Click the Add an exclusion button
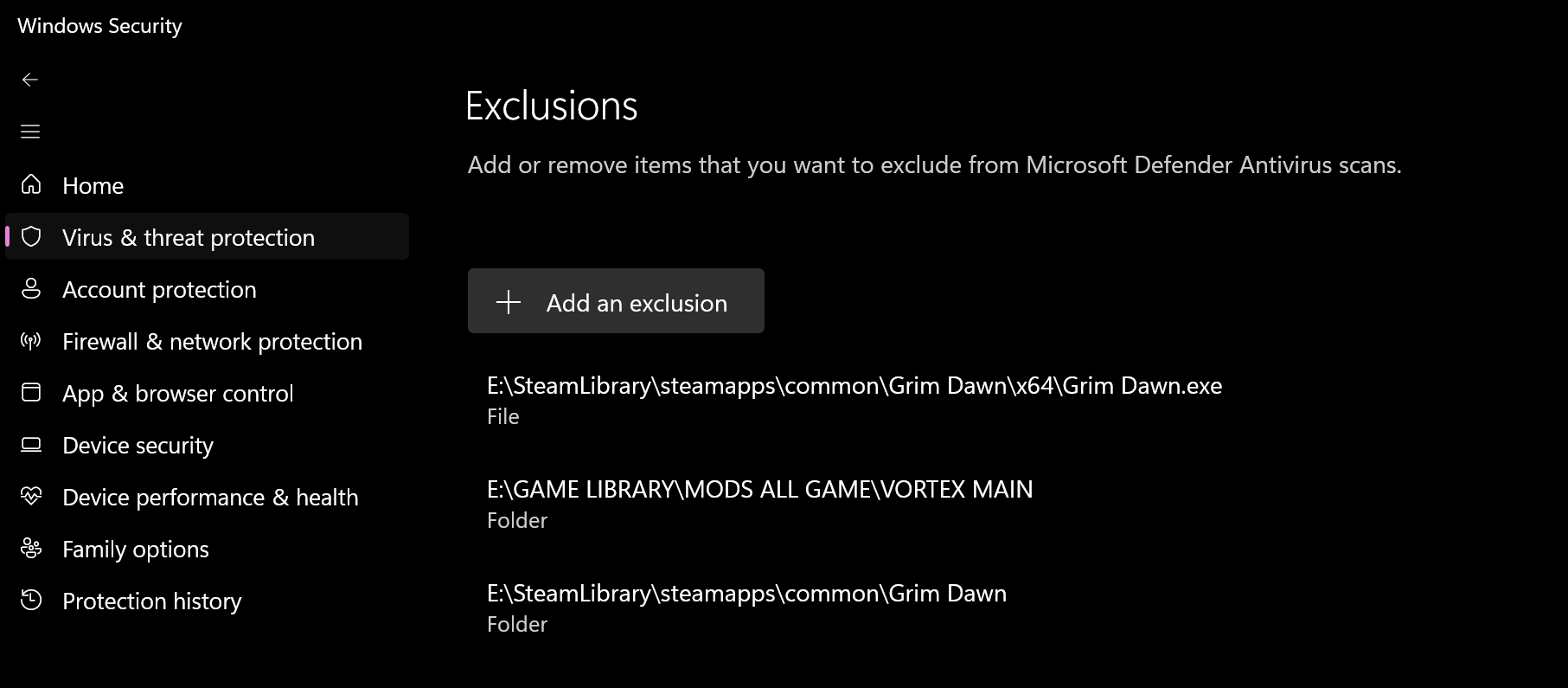 616,301
